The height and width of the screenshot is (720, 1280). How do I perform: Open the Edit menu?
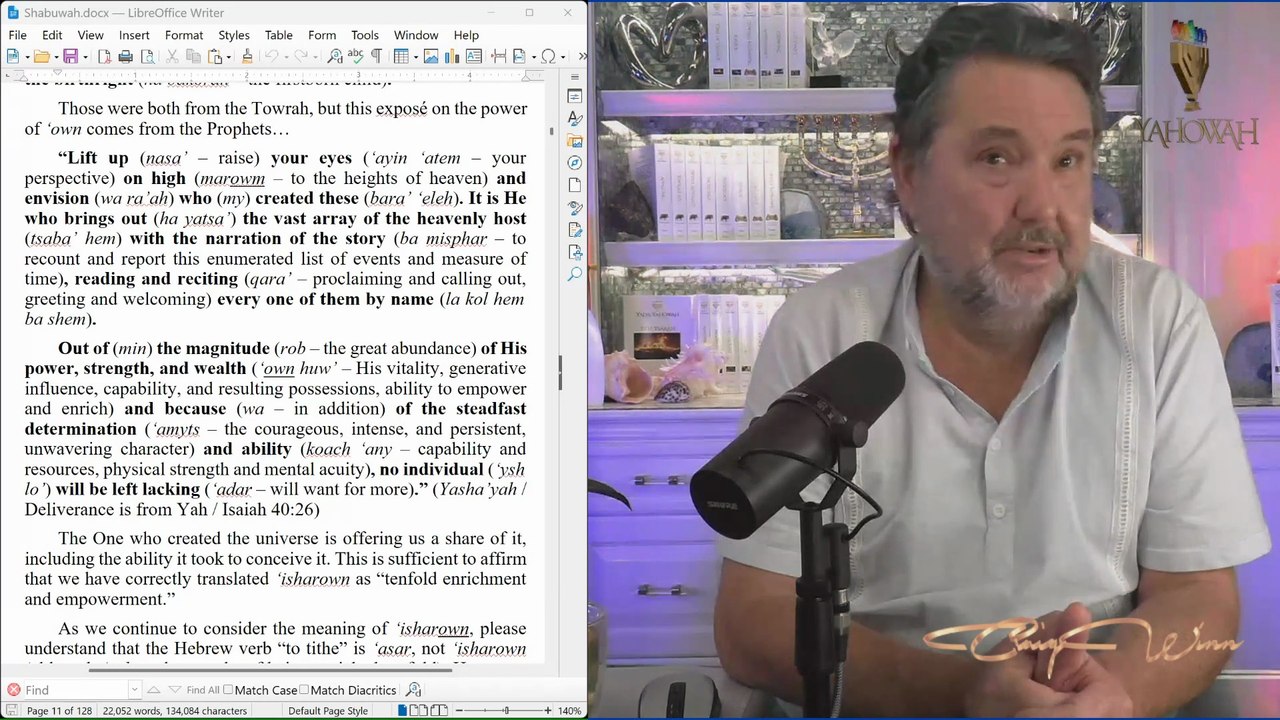[x=52, y=35]
